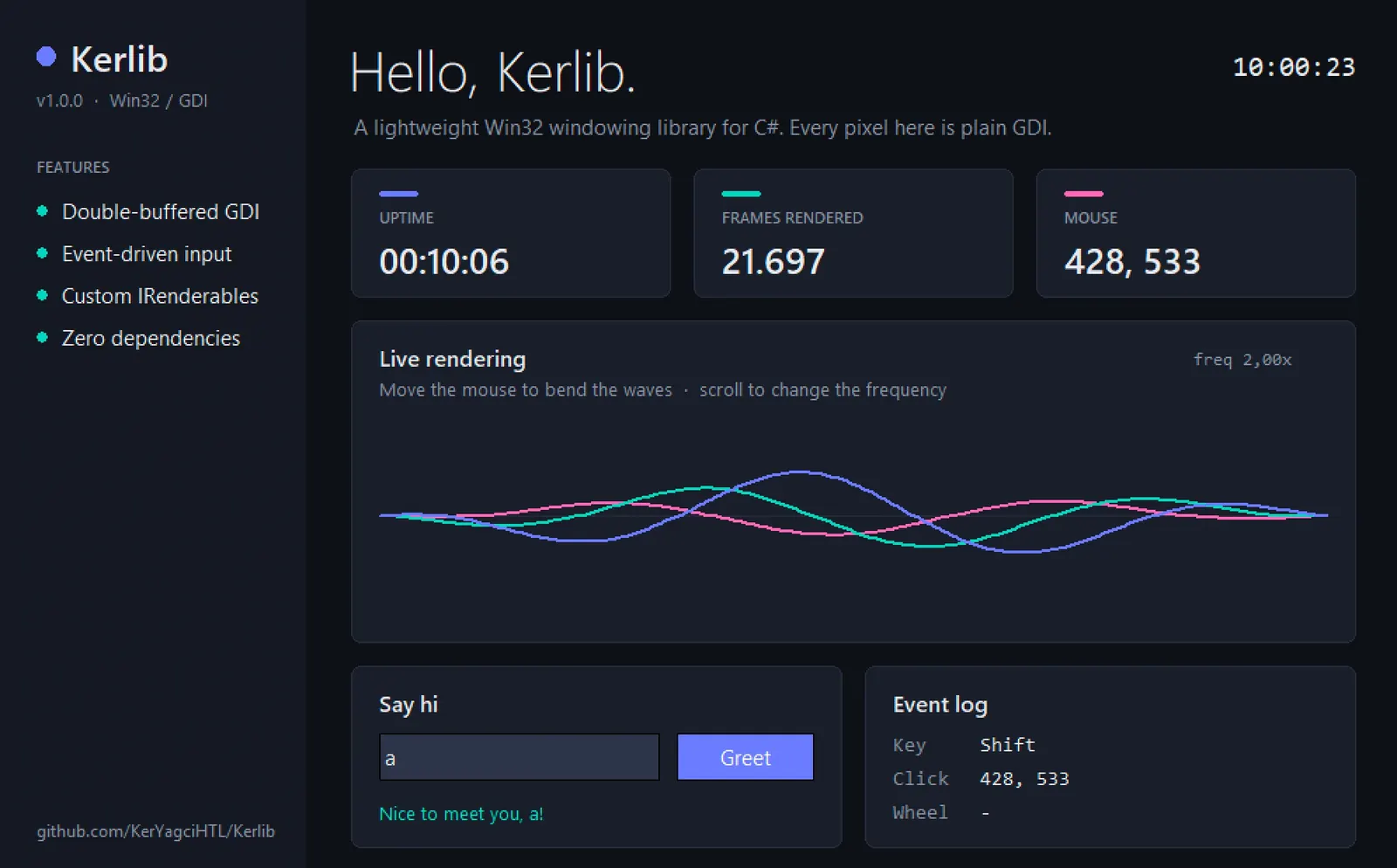Image resolution: width=1397 pixels, height=868 pixels.
Task: Click the Wheel row in Event log
Action: point(941,812)
